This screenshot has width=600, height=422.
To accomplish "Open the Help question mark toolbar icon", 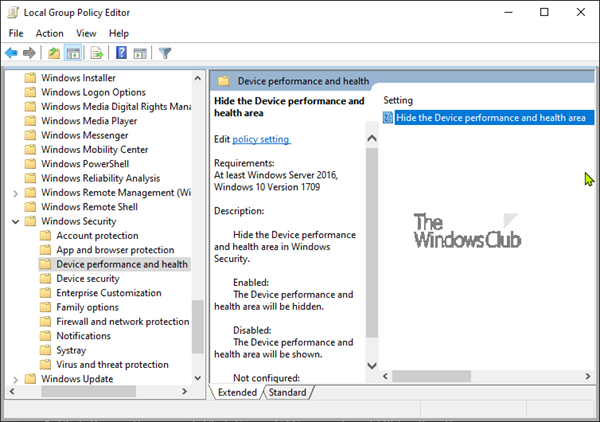I will click(121, 53).
